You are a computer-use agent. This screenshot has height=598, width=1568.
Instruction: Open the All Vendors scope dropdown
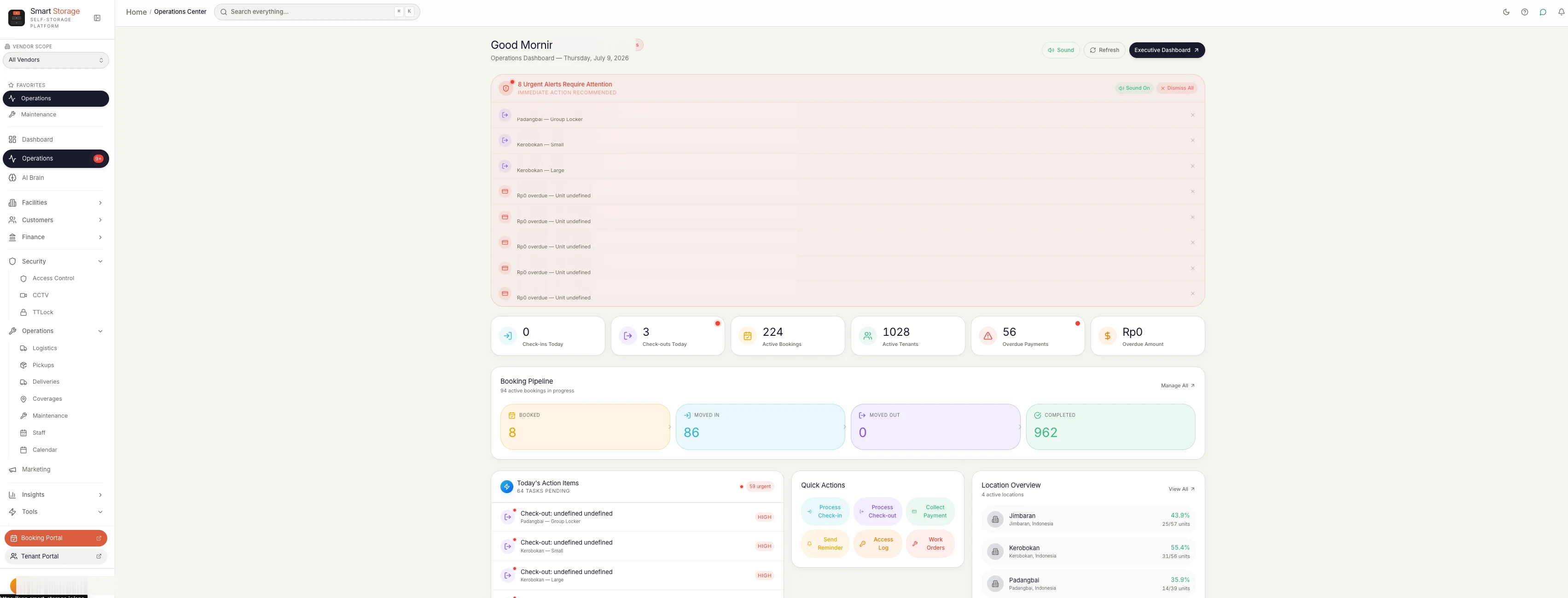(56, 60)
